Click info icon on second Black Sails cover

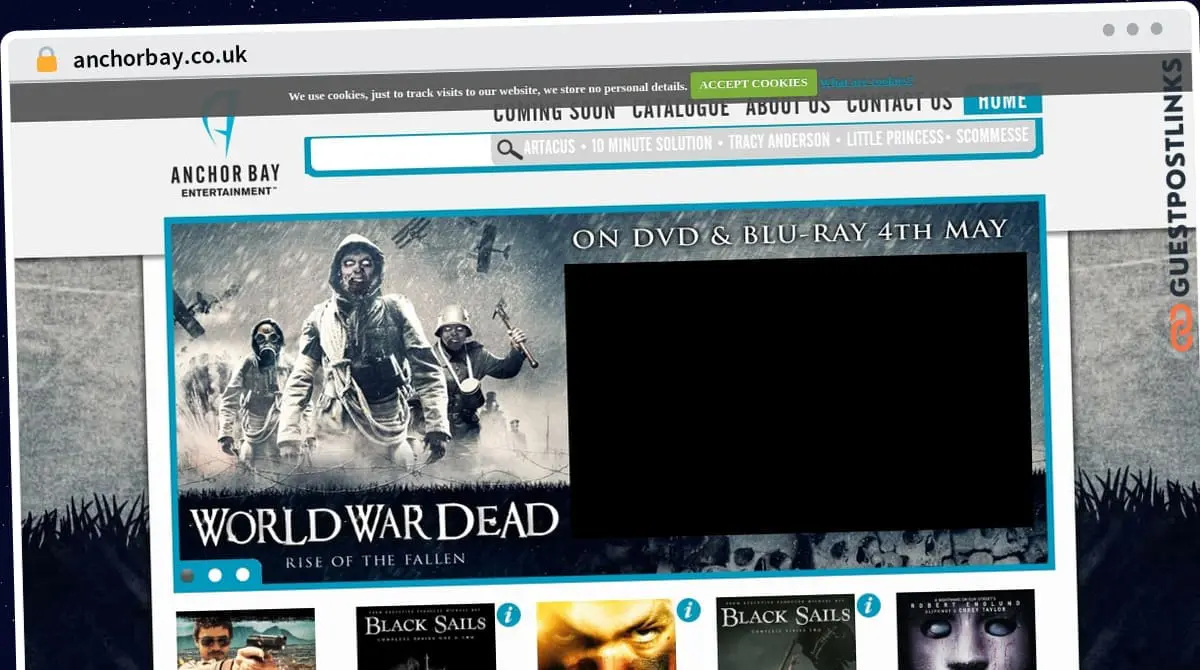tap(868, 605)
